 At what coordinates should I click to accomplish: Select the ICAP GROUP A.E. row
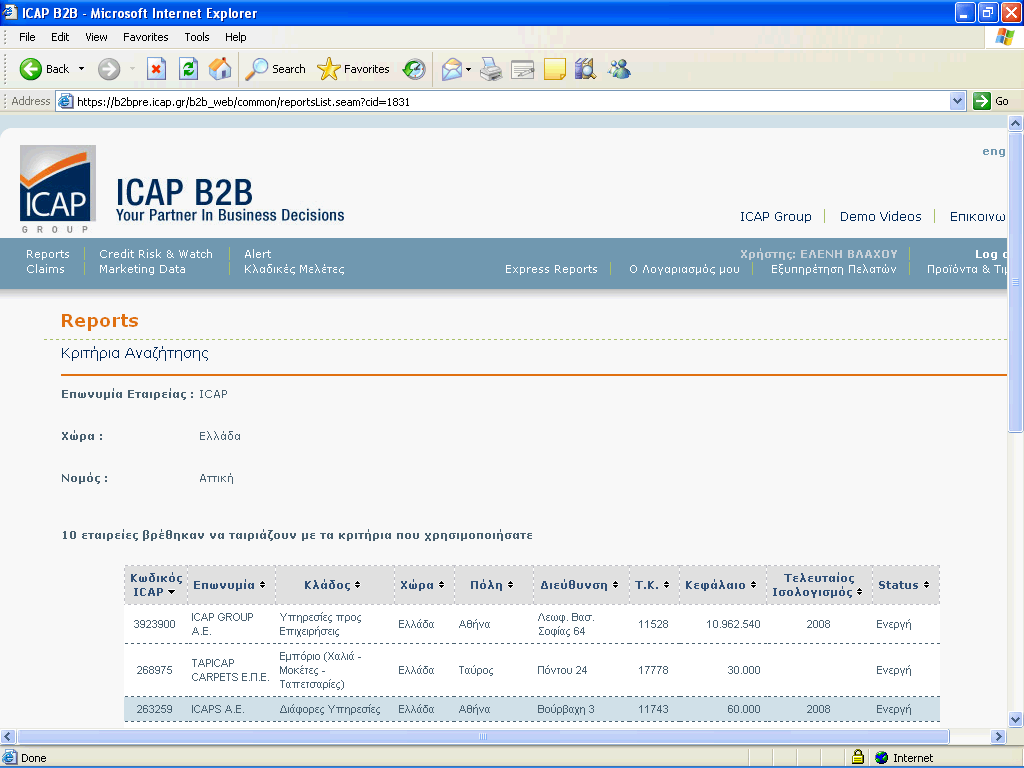532,624
